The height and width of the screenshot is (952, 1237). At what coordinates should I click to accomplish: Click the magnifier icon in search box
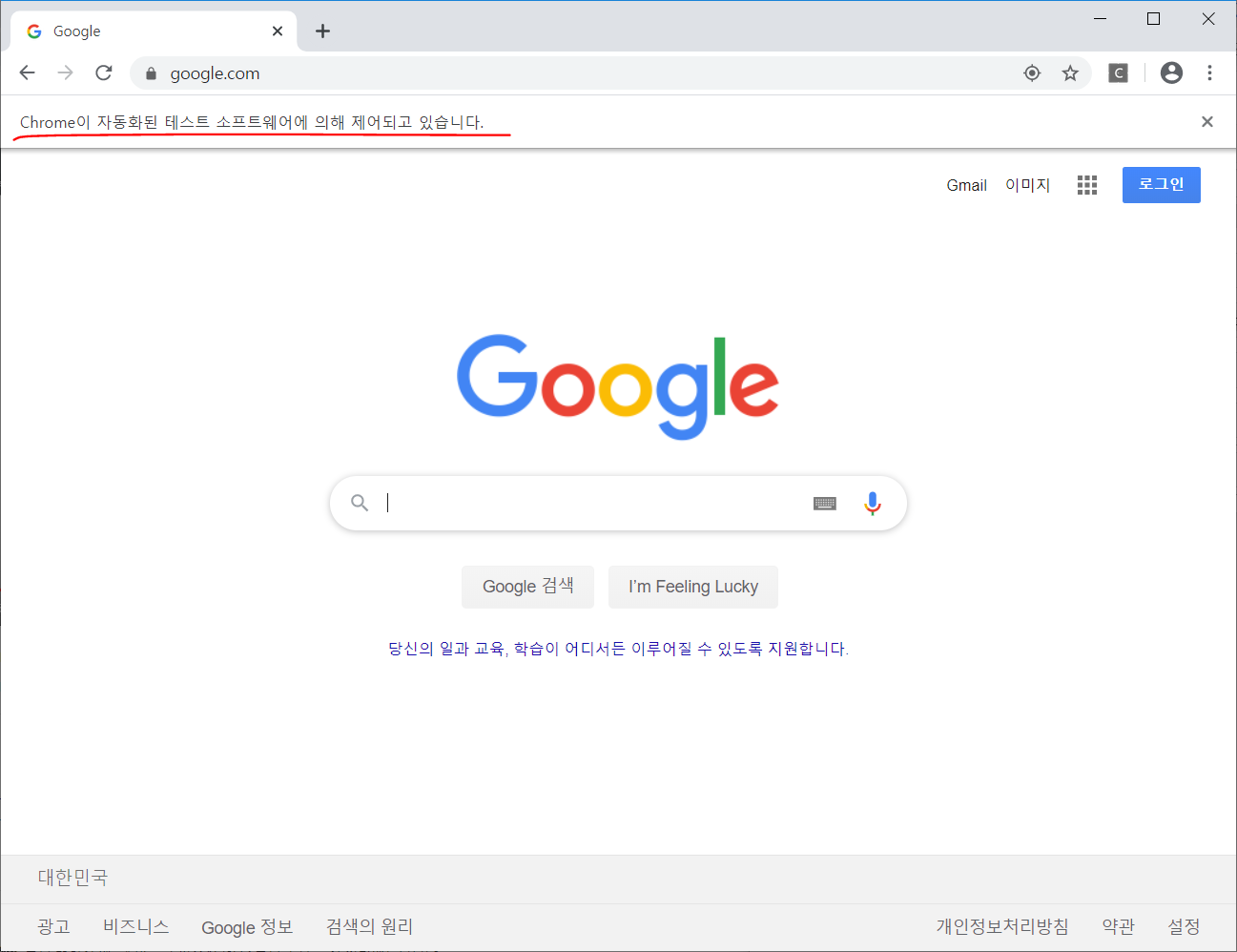pyautogui.click(x=360, y=503)
